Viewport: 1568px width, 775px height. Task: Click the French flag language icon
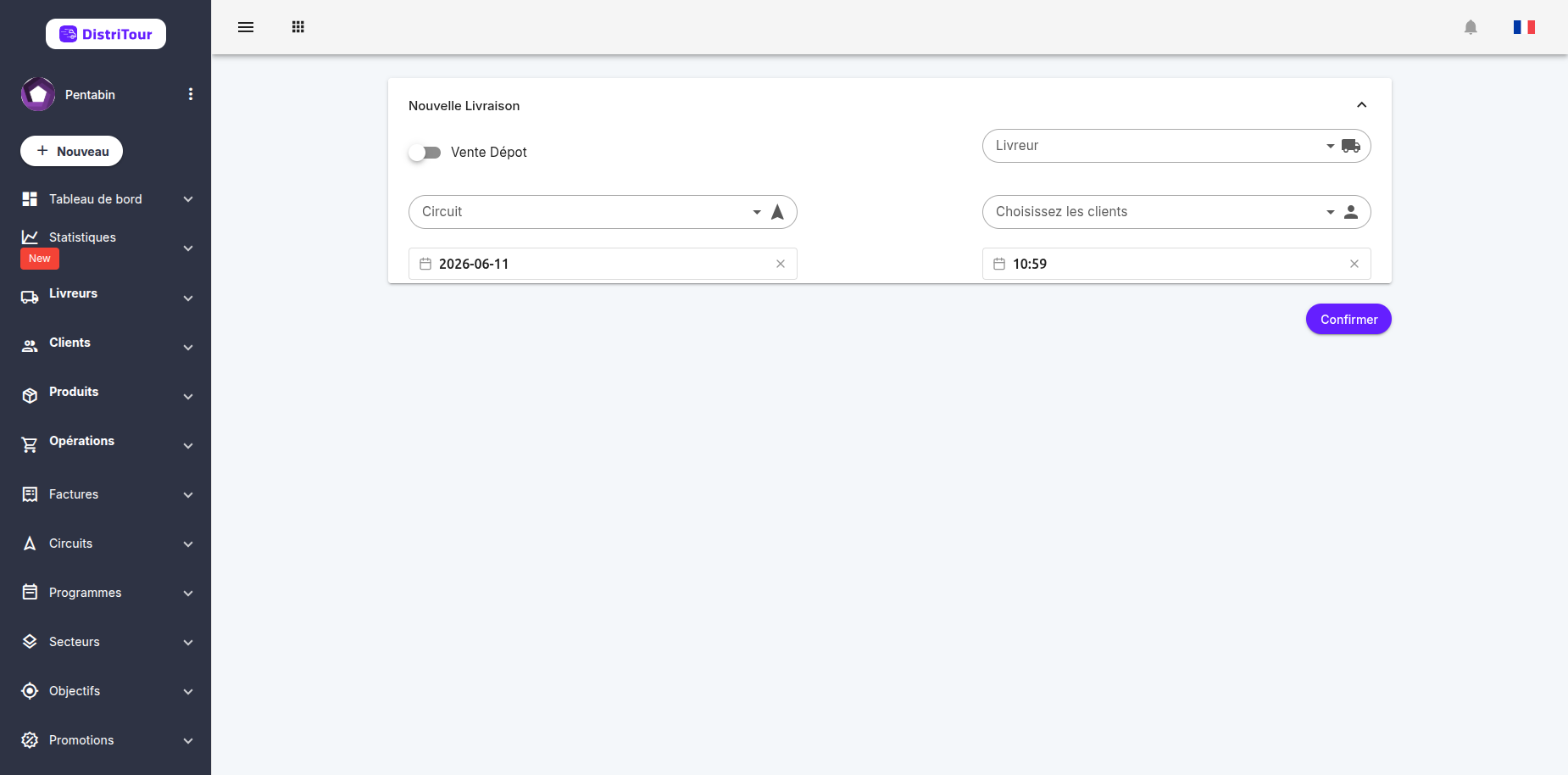pos(1524,27)
